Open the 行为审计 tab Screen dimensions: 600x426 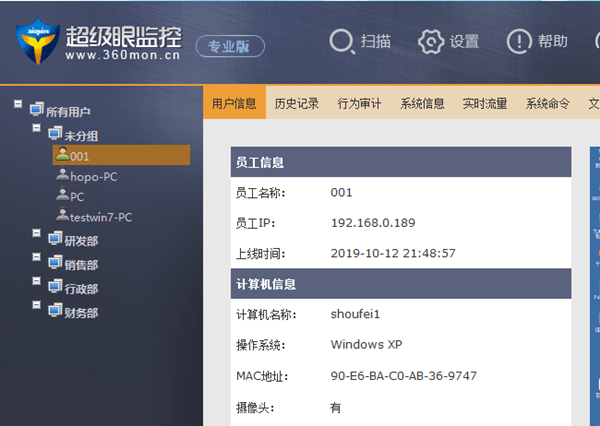click(359, 103)
